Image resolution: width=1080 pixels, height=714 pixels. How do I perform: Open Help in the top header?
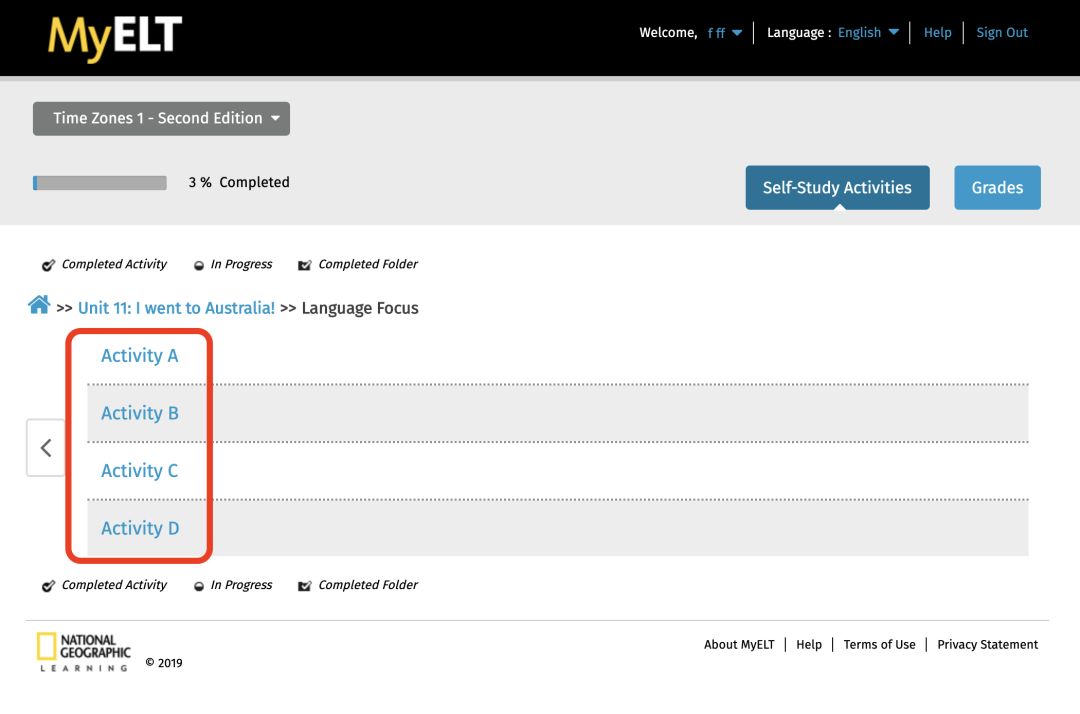click(x=937, y=32)
